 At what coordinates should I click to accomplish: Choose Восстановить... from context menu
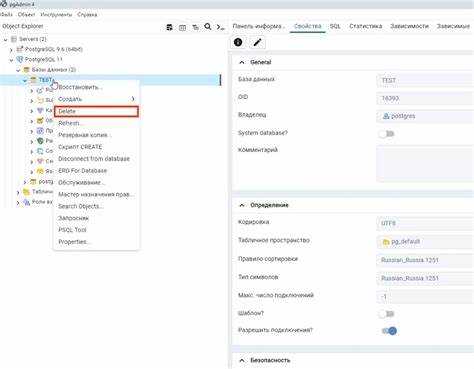coord(96,87)
